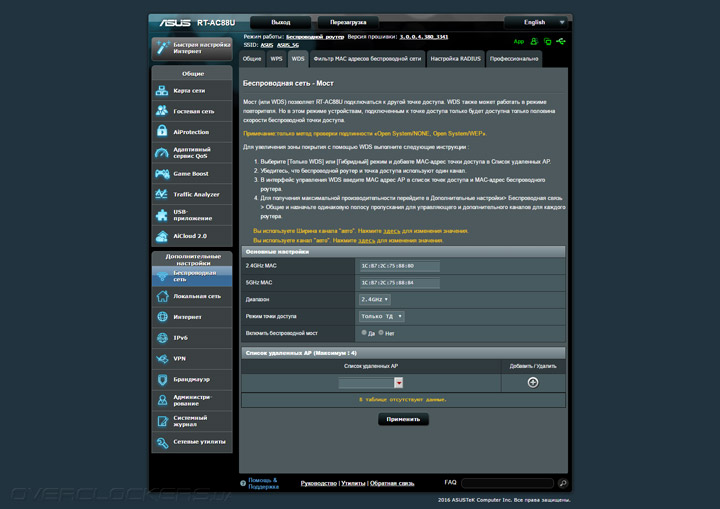
Task: Open the Беспроводной роутер mode link
Action: [x=315, y=37]
